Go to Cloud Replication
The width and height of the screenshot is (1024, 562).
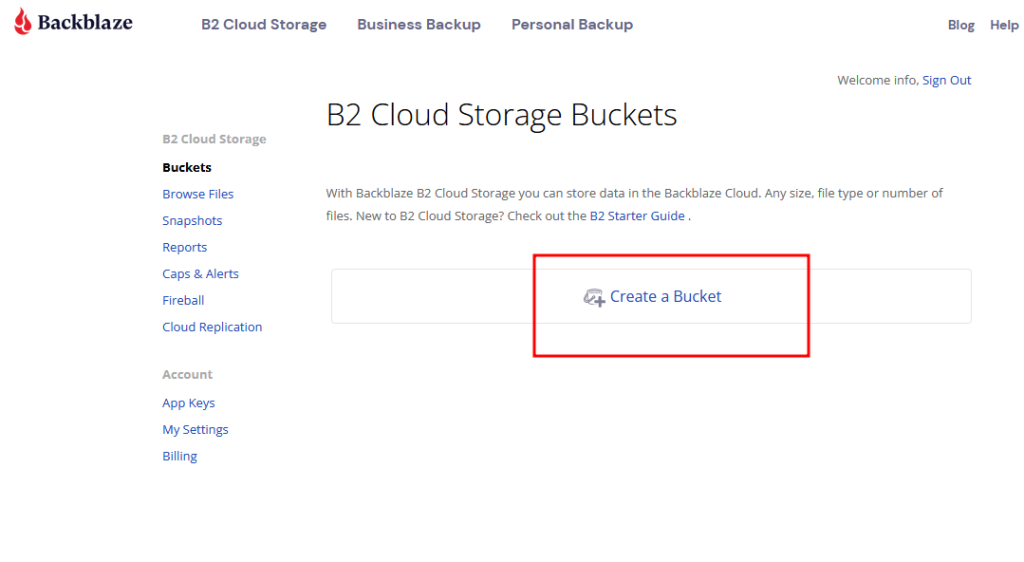click(212, 327)
